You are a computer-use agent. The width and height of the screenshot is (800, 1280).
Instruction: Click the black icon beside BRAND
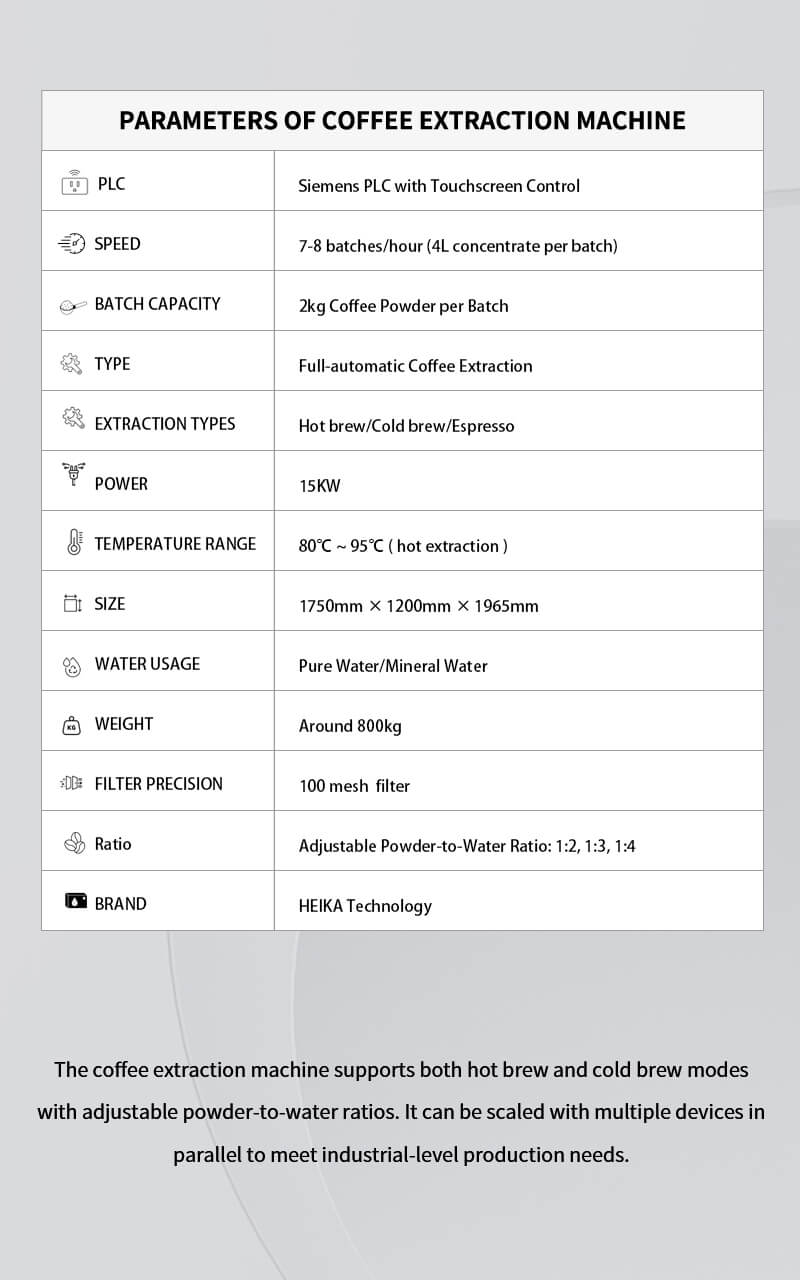[x=75, y=901]
